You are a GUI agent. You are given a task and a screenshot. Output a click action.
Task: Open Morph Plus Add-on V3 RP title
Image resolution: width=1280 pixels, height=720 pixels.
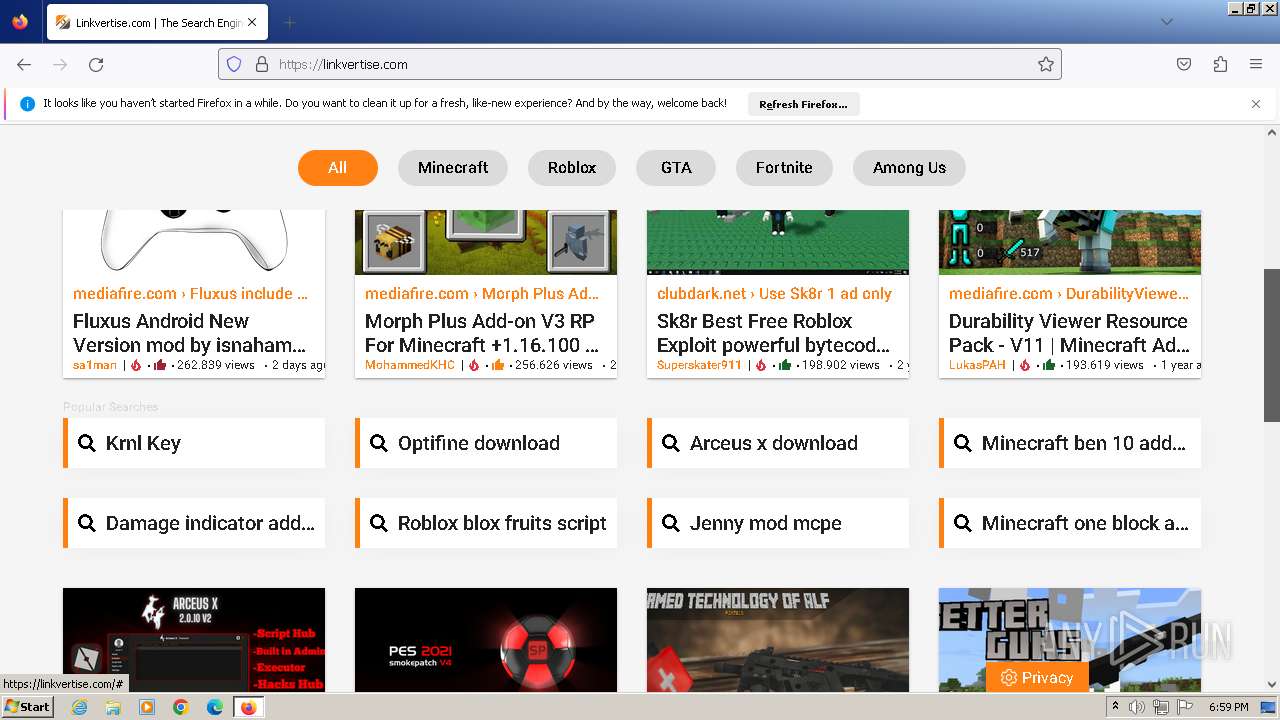(482, 333)
